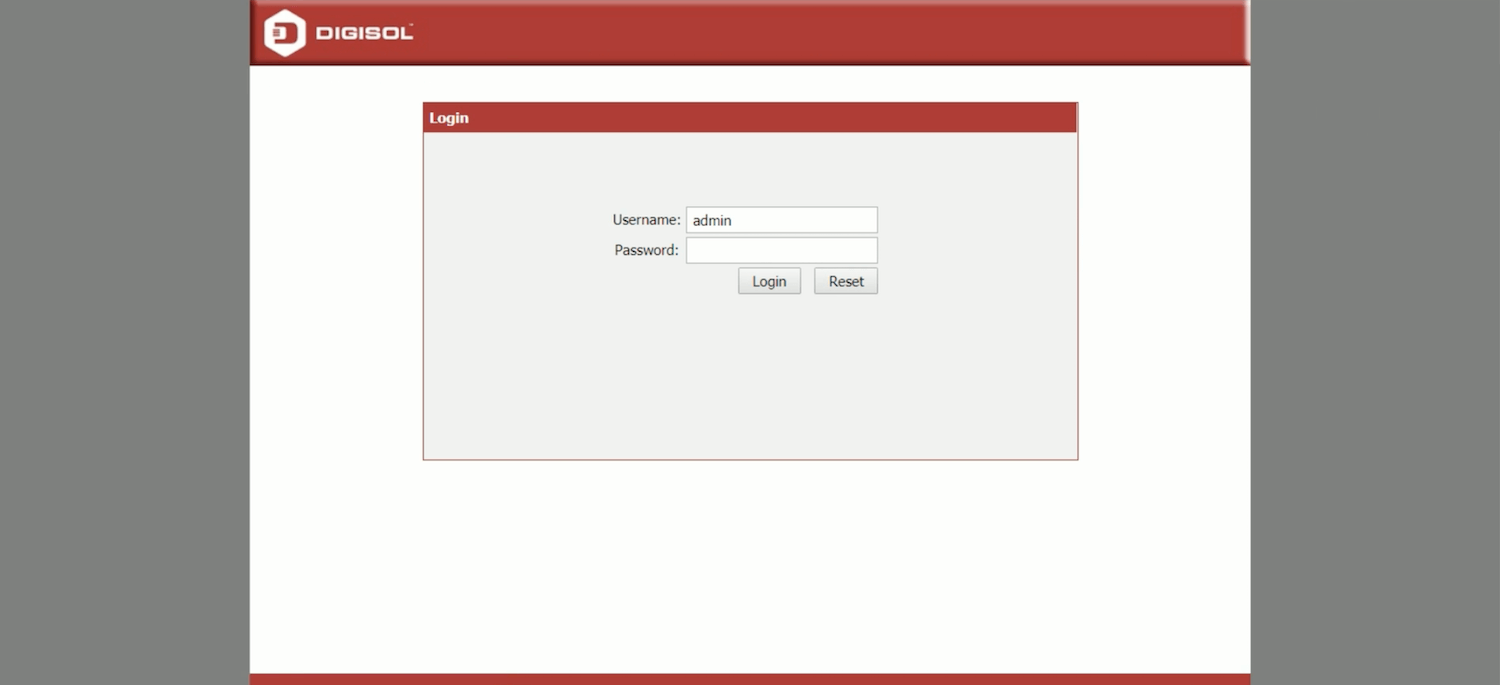The height and width of the screenshot is (685, 1500).
Task: Focus the empty Password input field
Action: pos(782,250)
